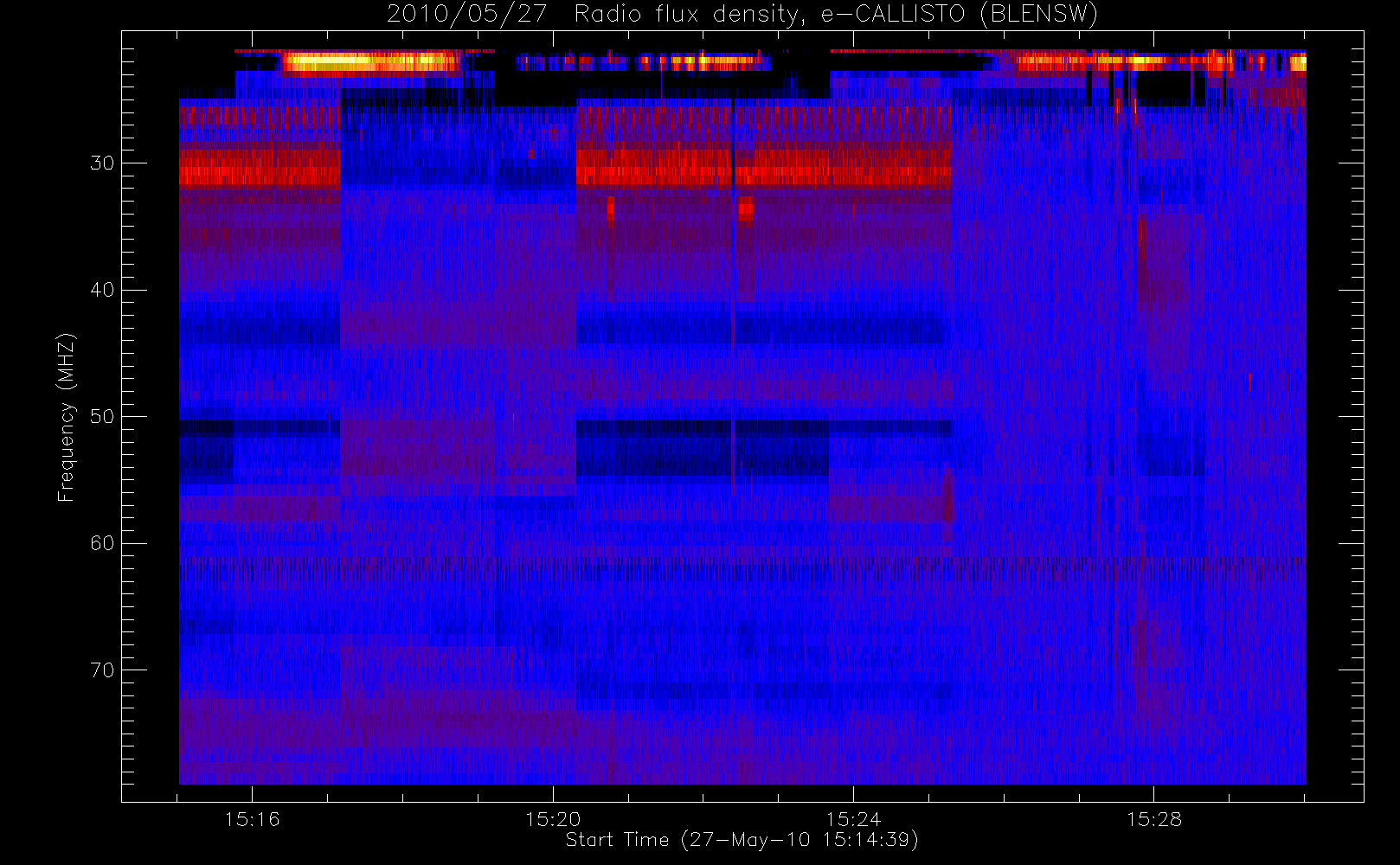Screen dimensions: 1400x865
Task: Click the "Start Time (27-May-10 15:14:39)" label
Action: 742,840
